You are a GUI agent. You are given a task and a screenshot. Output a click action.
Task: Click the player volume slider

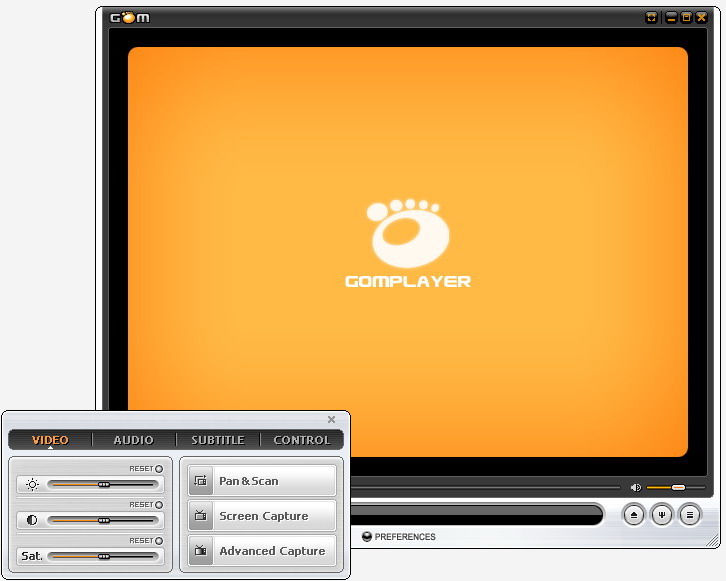pyautogui.click(x=675, y=488)
